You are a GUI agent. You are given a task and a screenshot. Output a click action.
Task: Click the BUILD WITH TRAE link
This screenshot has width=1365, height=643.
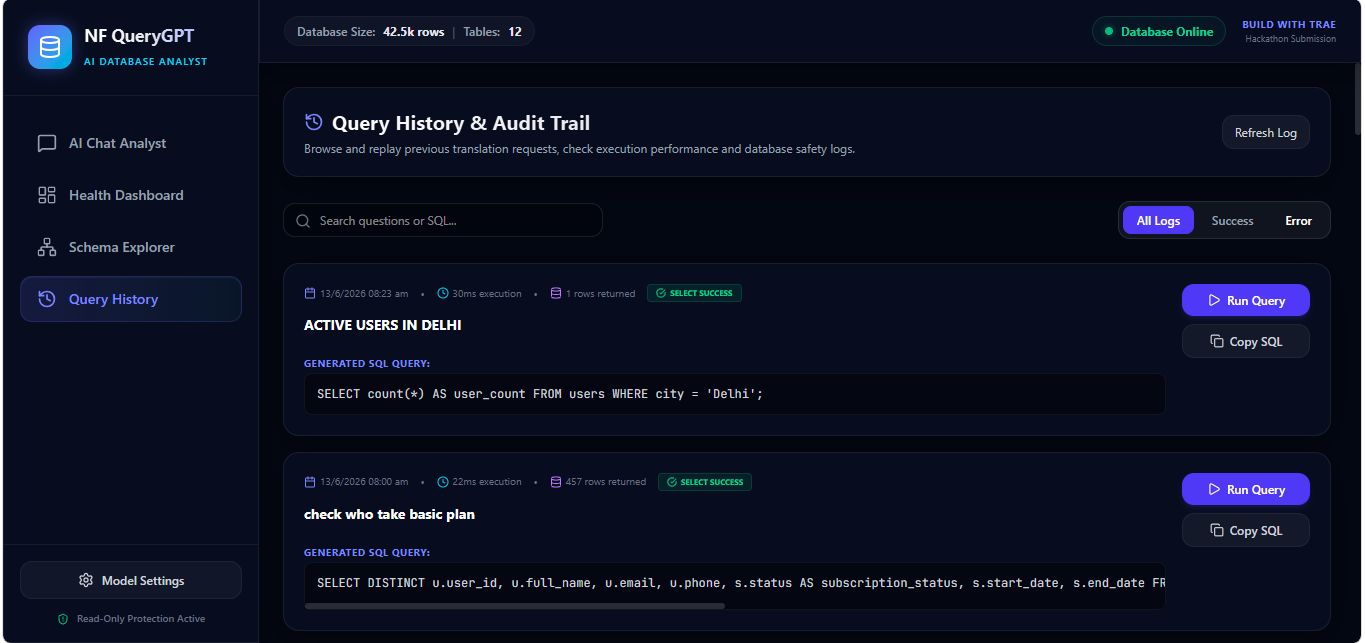click(1289, 24)
